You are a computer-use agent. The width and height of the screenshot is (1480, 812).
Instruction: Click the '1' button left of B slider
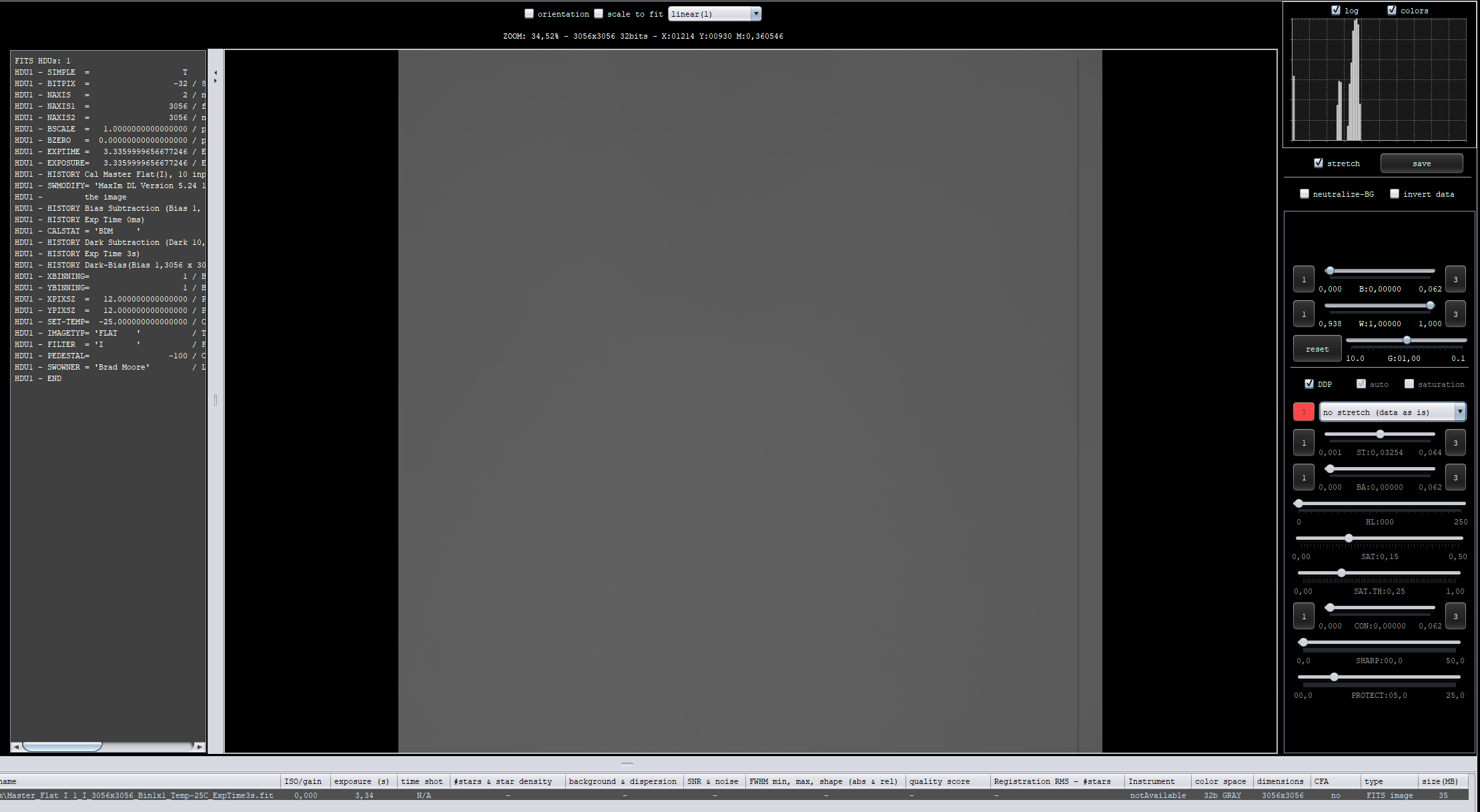tap(1303, 280)
